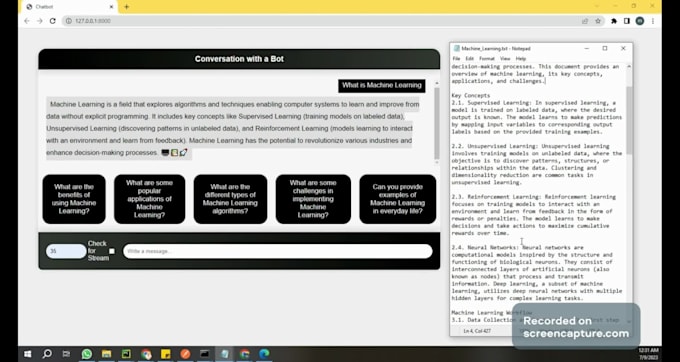Screen dimensions: 680x362
Task: Click the chat conversation scrollbar
Action: [x=437, y=124]
